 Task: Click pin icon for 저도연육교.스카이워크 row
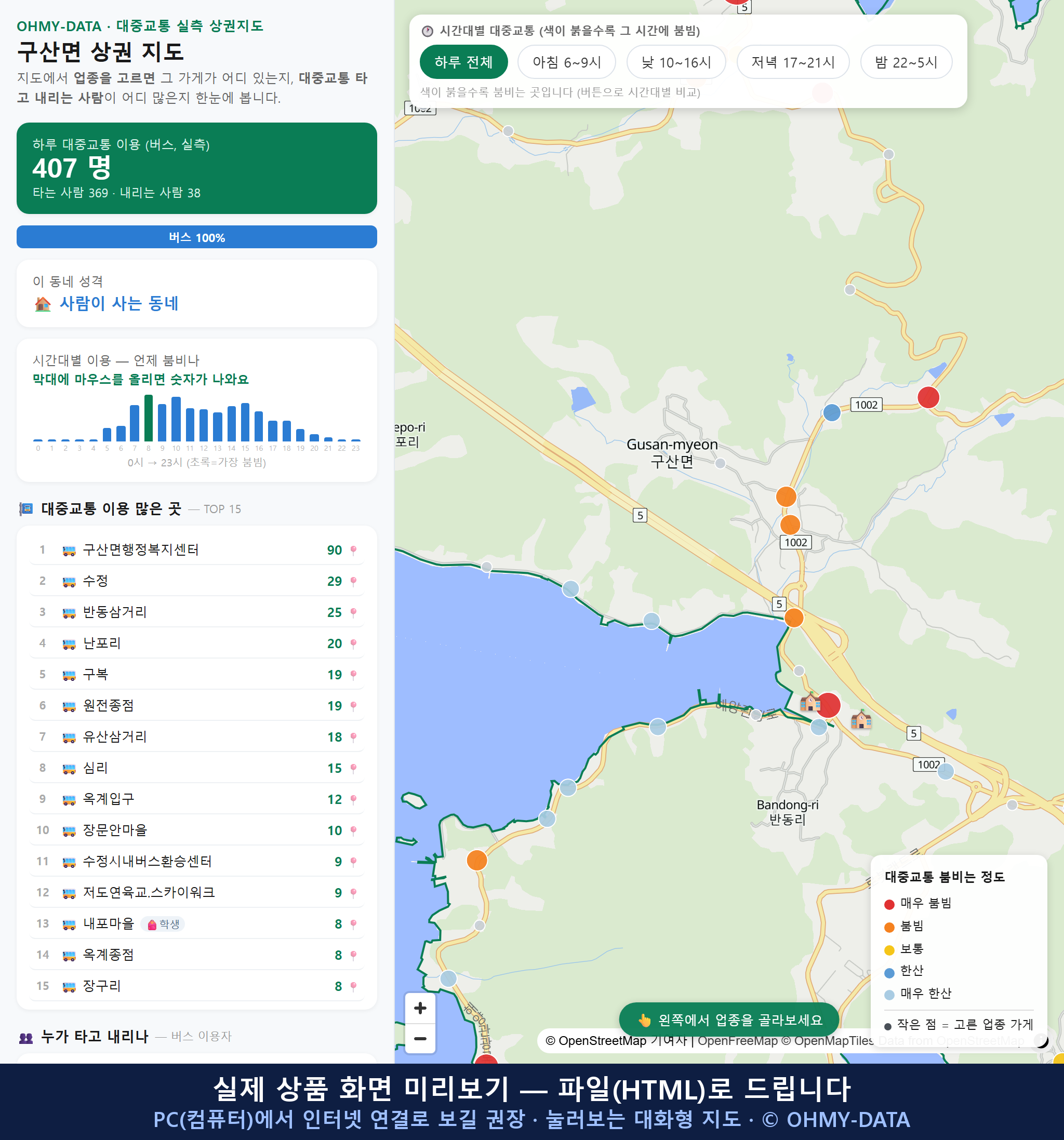(x=353, y=893)
